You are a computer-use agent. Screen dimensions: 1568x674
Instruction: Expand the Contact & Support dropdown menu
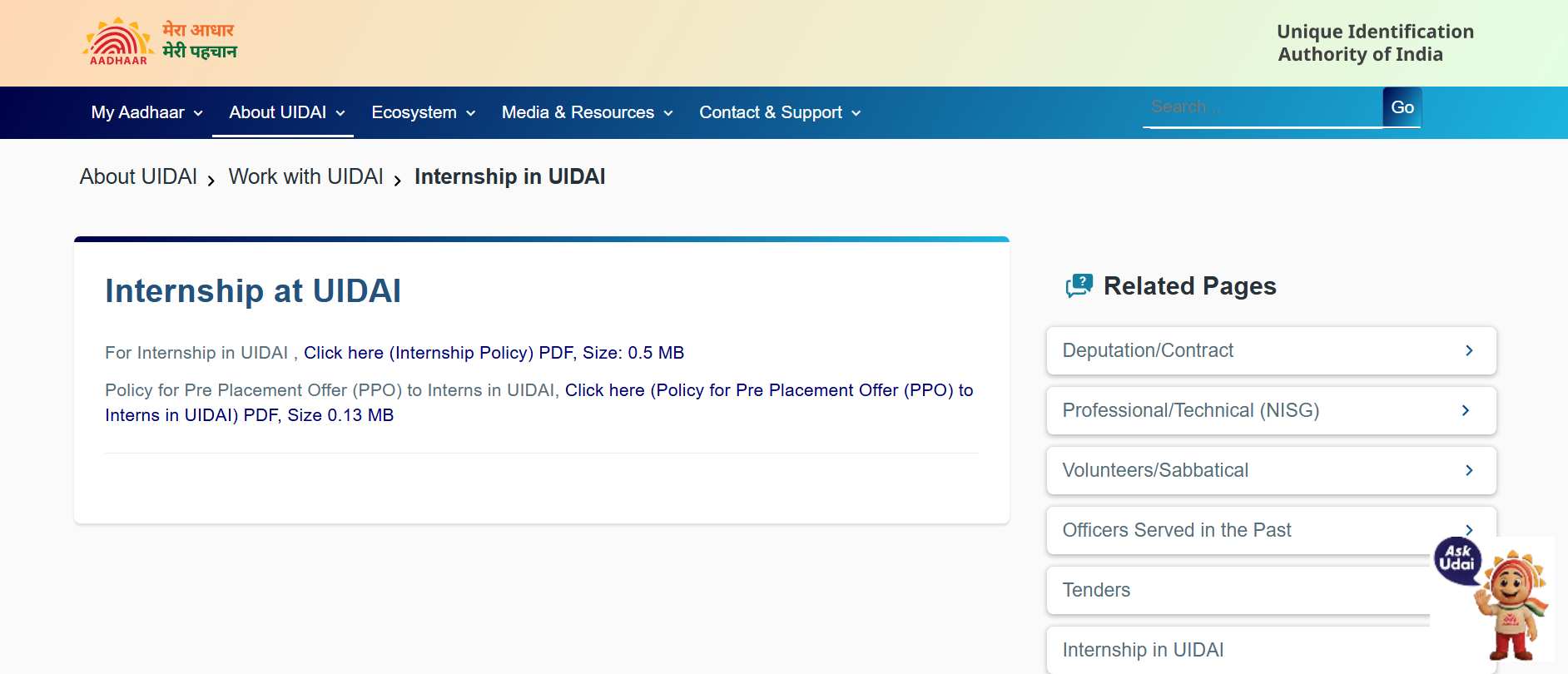pyautogui.click(x=781, y=112)
